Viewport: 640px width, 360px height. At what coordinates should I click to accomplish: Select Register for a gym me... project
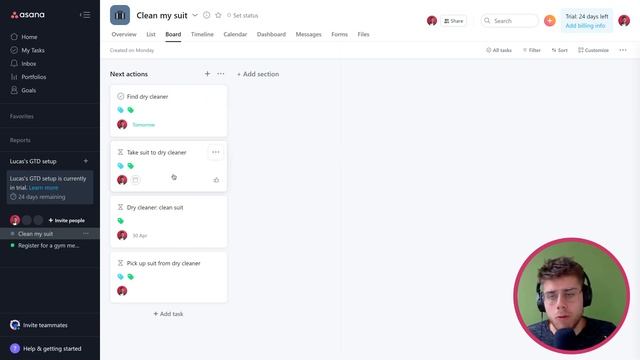[x=48, y=246]
